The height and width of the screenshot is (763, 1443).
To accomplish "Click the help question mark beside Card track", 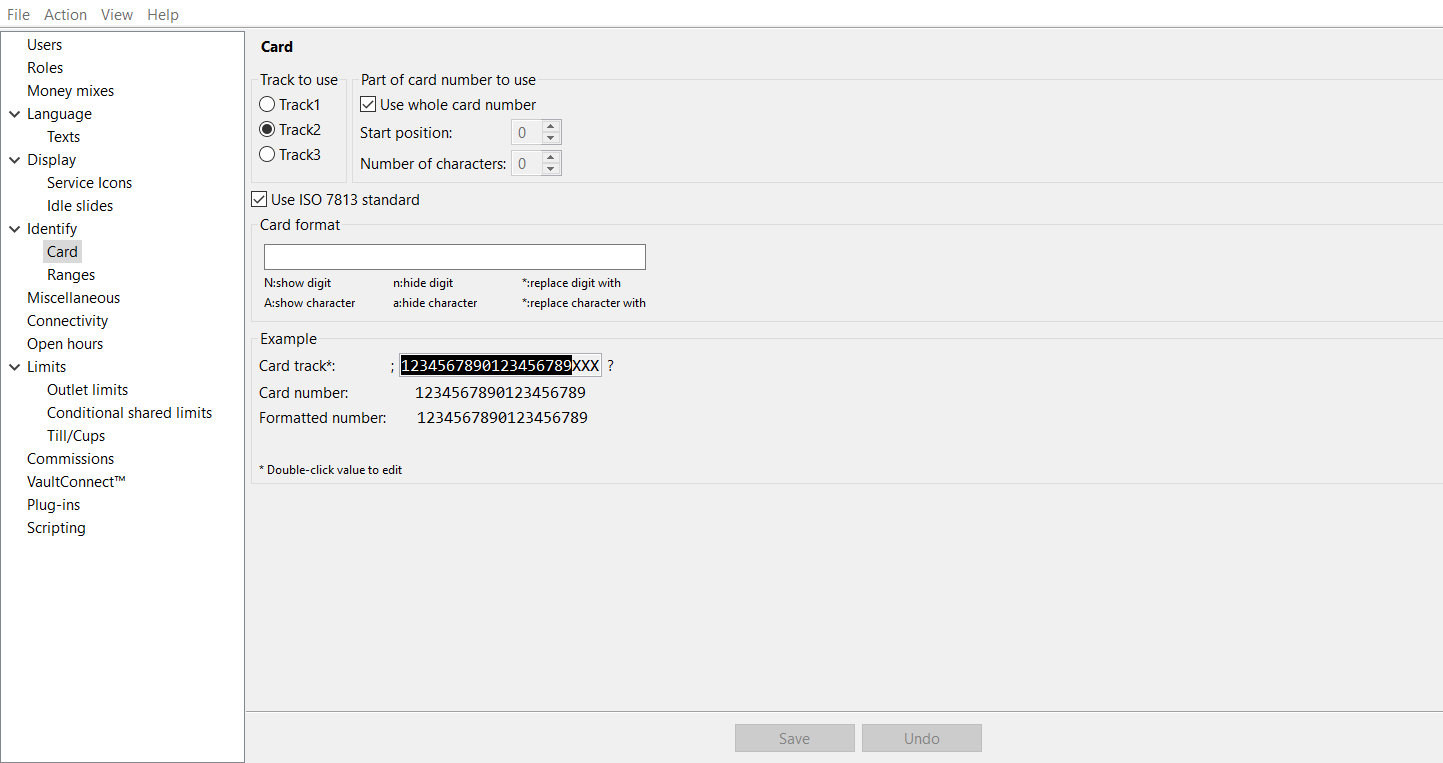I will click(610, 365).
